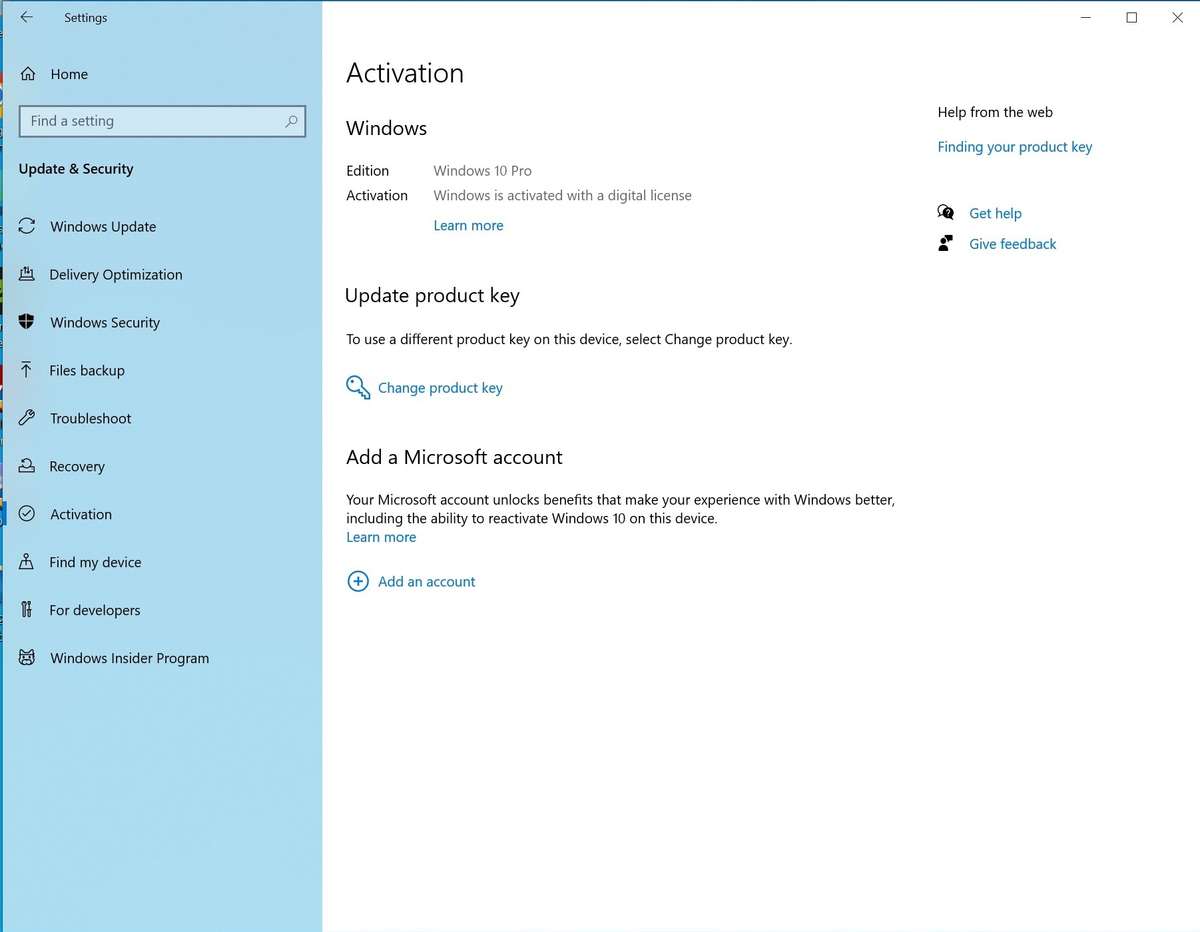Image resolution: width=1200 pixels, height=932 pixels.
Task: Click the Windows Insider Program cat icon
Action: [x=28, y=658]
